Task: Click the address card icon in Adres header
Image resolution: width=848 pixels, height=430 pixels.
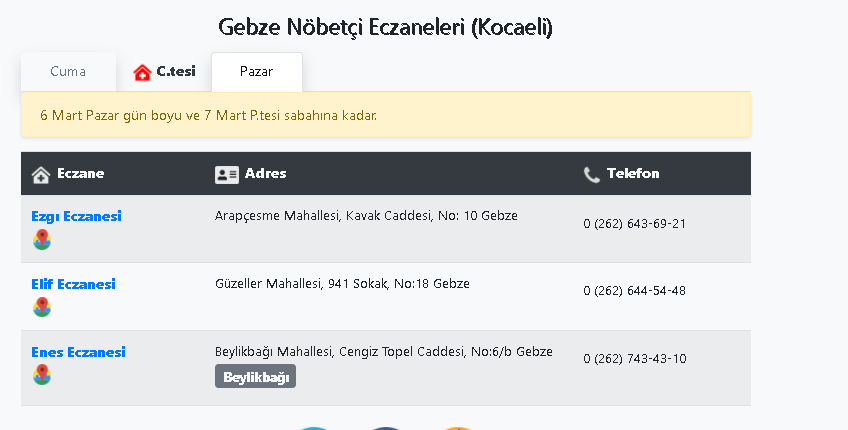Action: 227,174
